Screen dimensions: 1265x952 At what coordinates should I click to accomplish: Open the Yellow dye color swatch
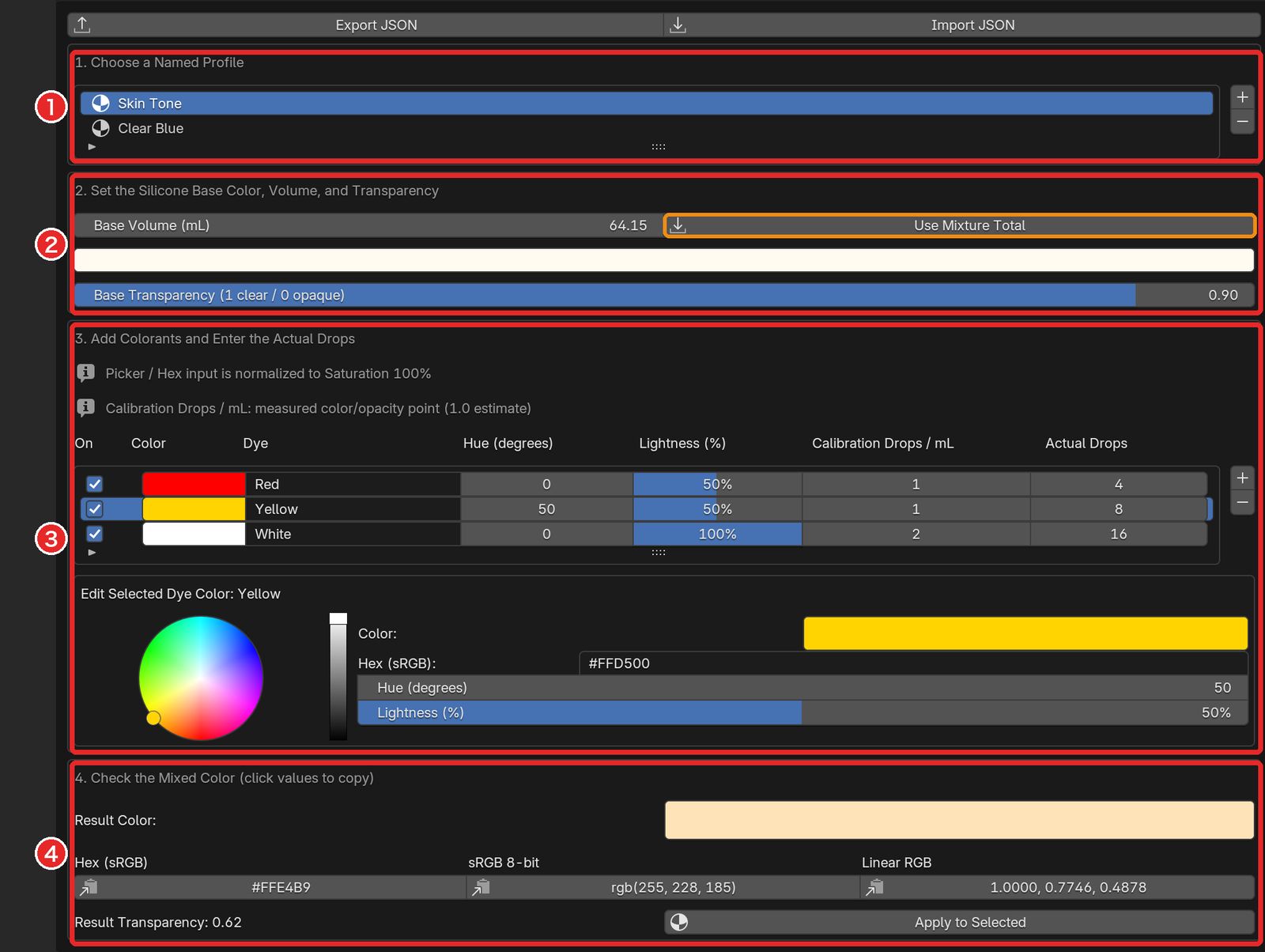click(x=194, y=508)
